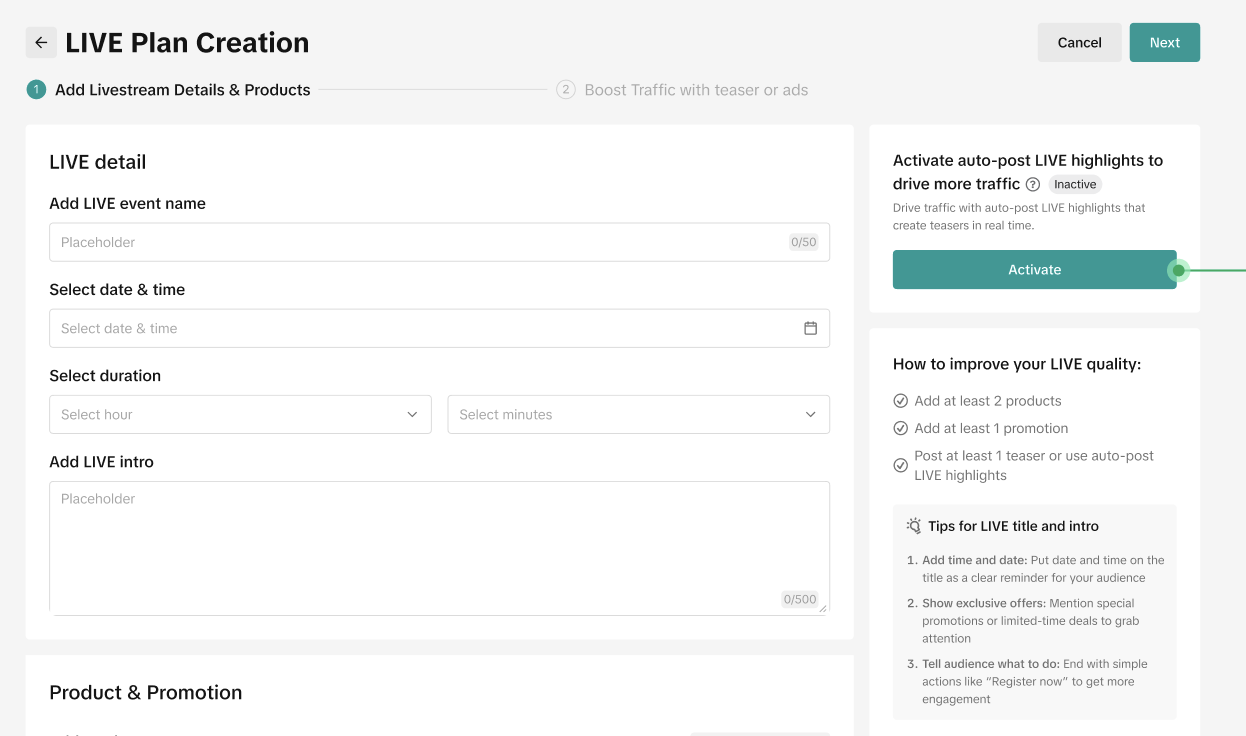Screen dimensions: 1246x736
Task: Activate auto-post LIVE highlights
Action: (1033, 270)
